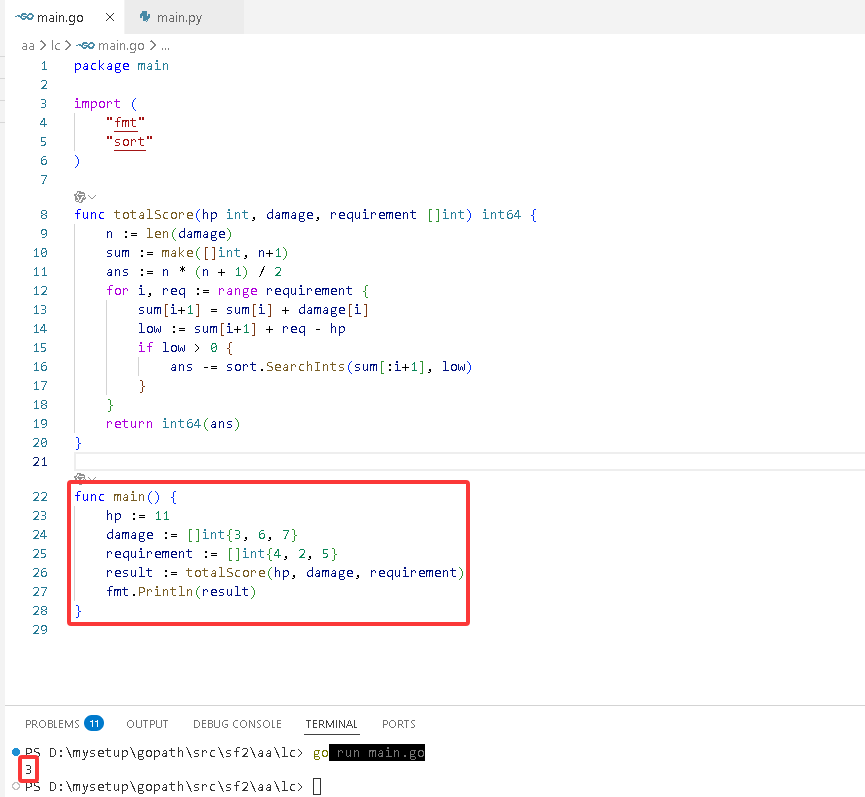Open the OUTPUT panel tab

[147, 724]
